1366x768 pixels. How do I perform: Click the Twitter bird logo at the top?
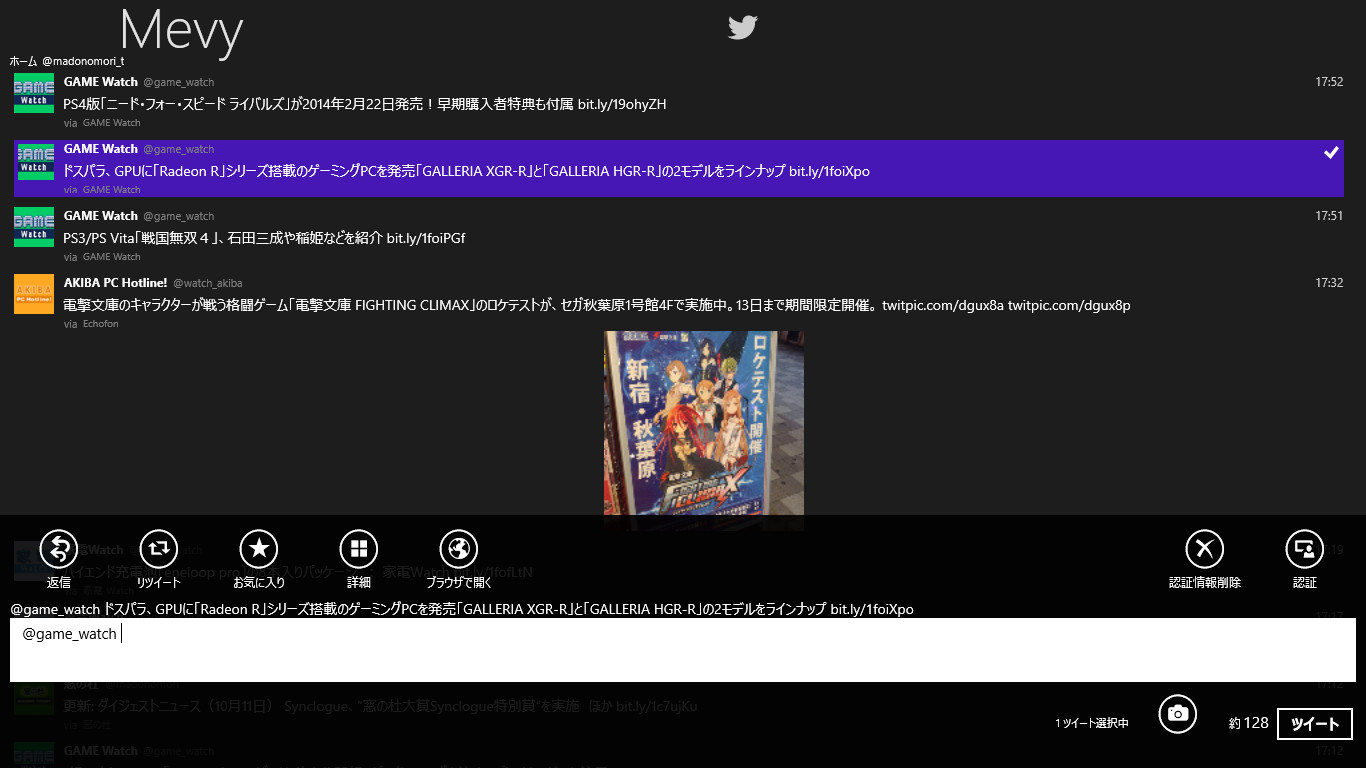pyautogui.click(x=743, y=28)
